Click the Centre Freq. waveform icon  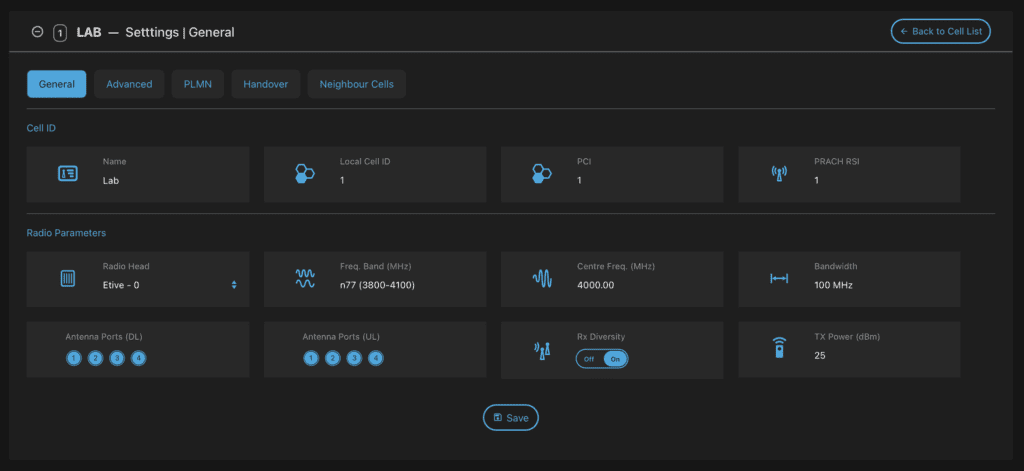(542, 278)
